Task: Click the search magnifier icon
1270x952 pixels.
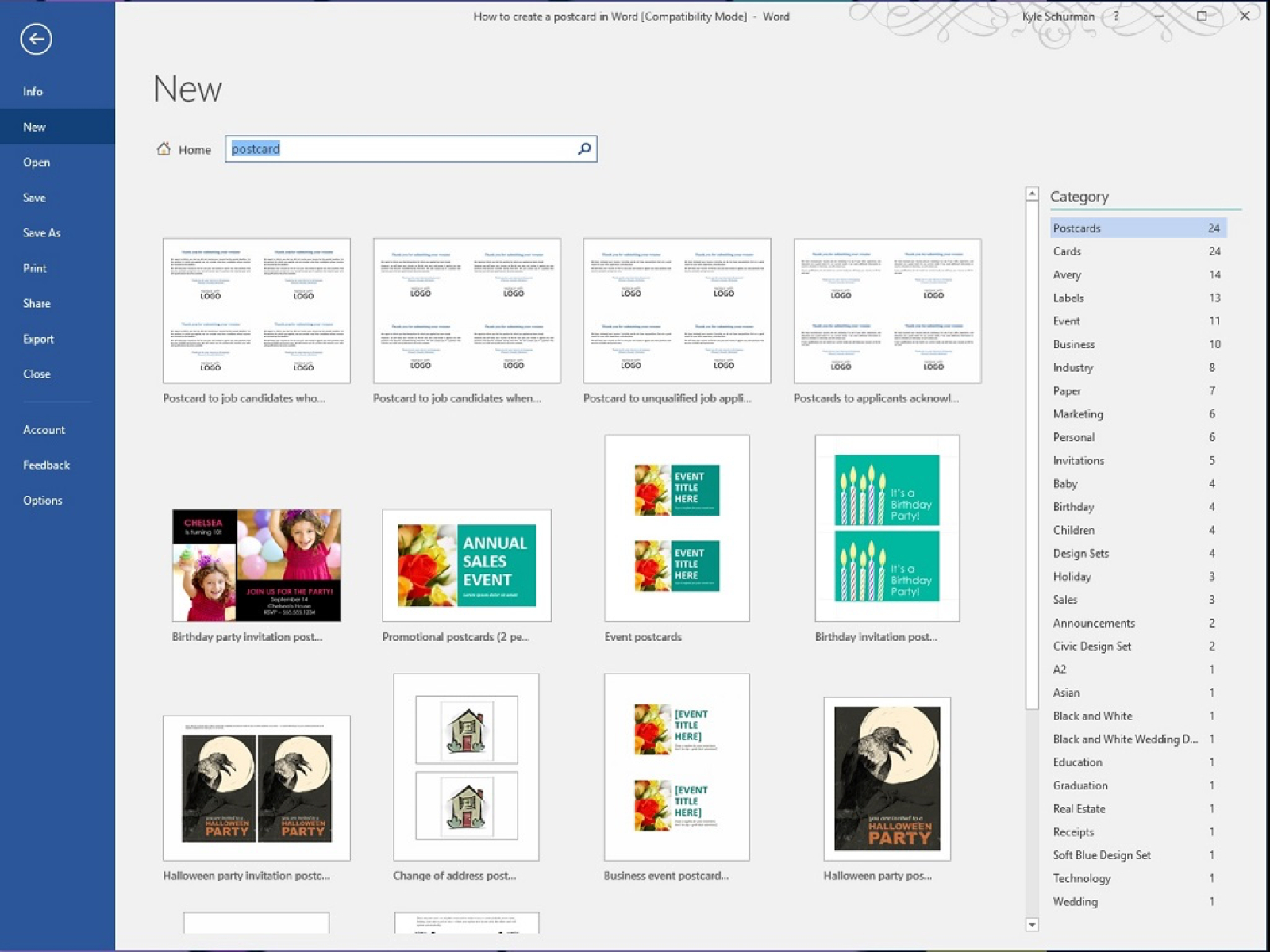Action: point(584,148)
